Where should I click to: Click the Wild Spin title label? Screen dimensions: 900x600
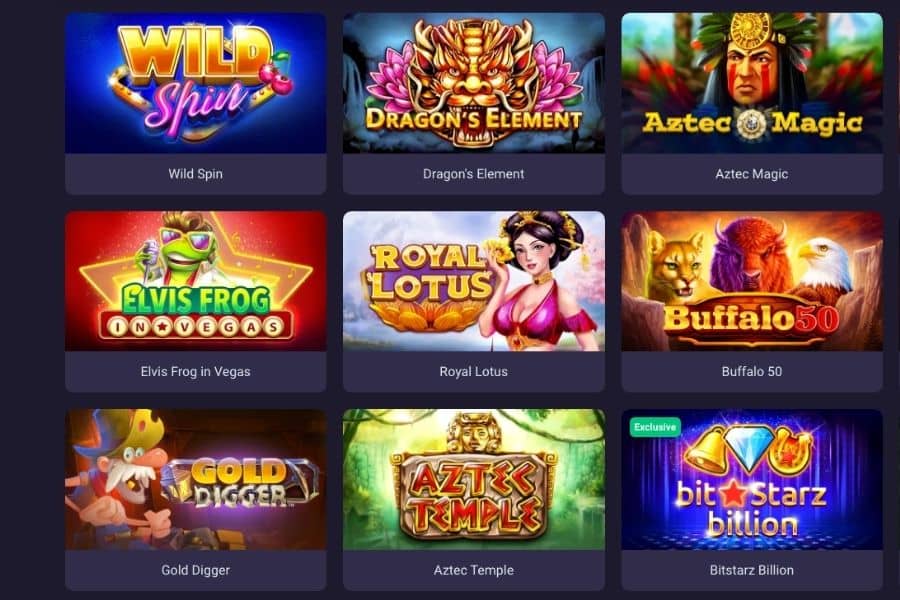point(196,173)
